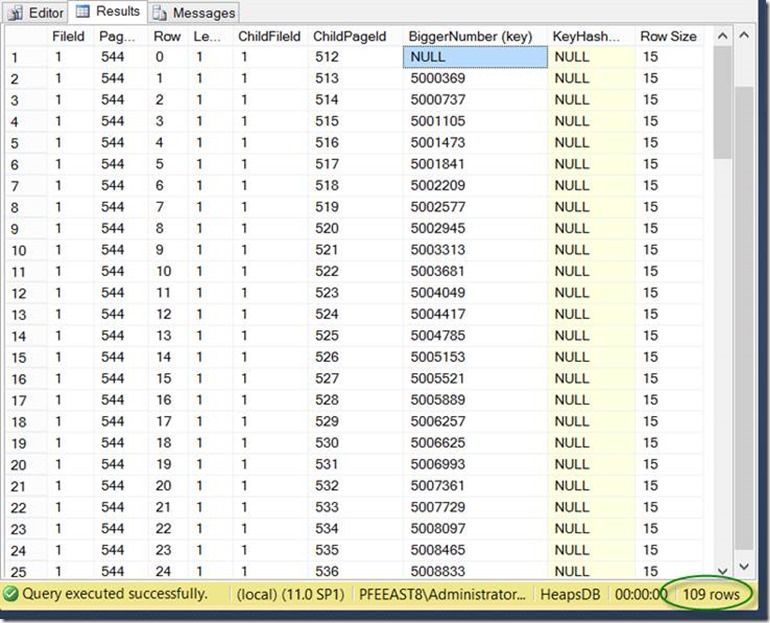
Task: Click the BiggerNumber value 5006993
Action: coord(438,464)
